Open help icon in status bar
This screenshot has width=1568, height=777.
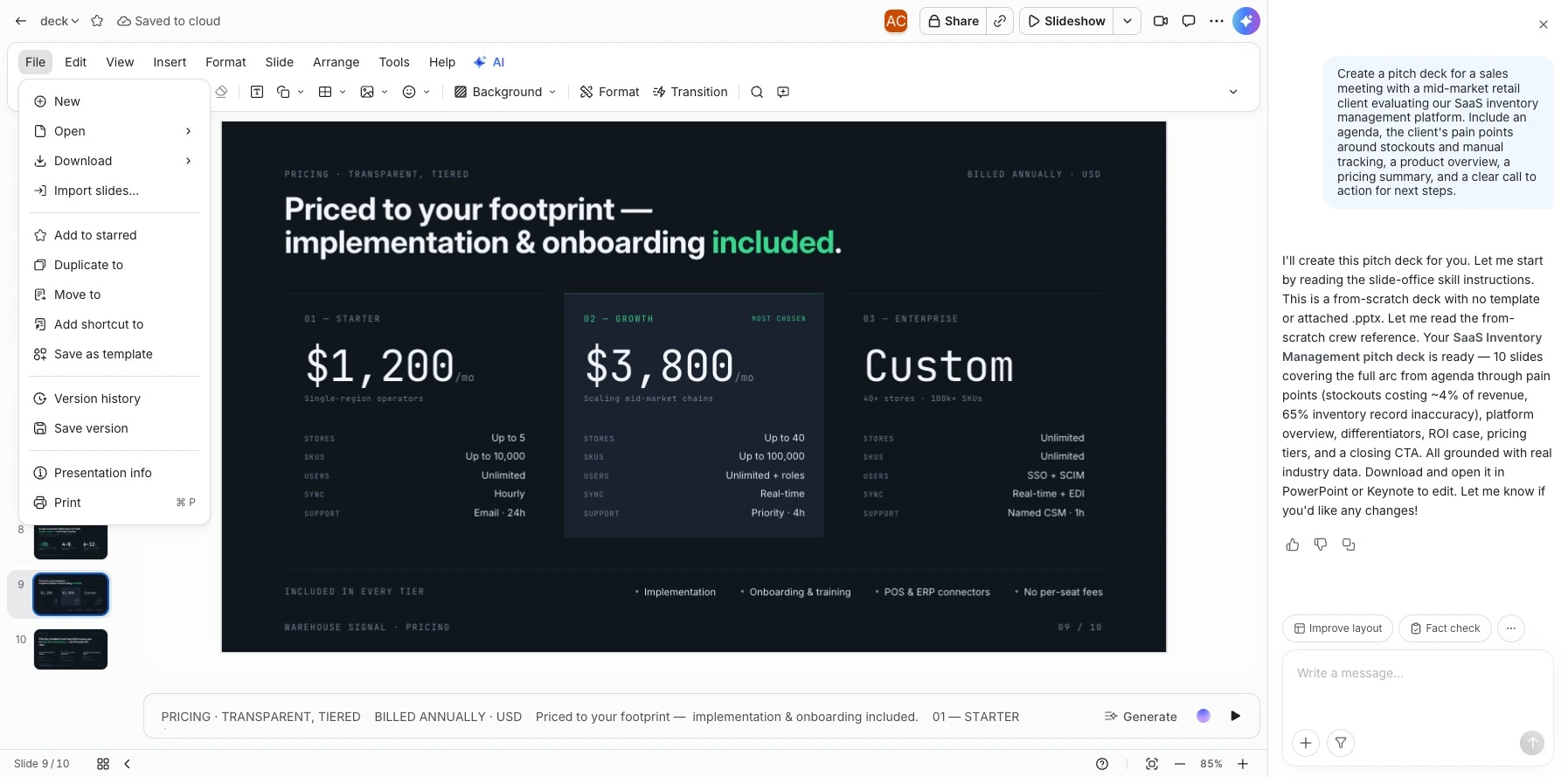coord(1102,764)
